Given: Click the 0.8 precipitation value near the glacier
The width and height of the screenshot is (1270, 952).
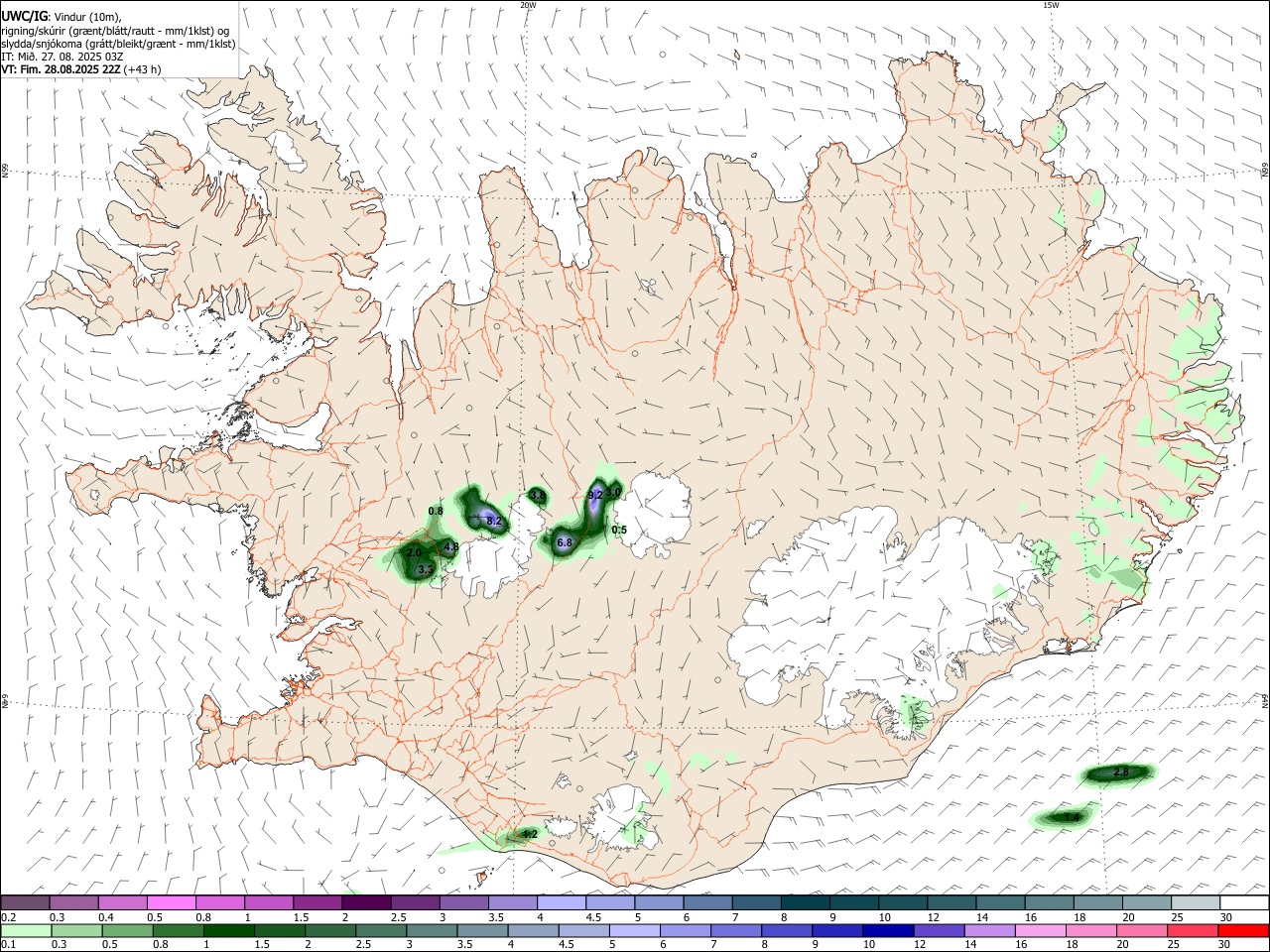Looking at the screenshot, I should coord(436,511).
